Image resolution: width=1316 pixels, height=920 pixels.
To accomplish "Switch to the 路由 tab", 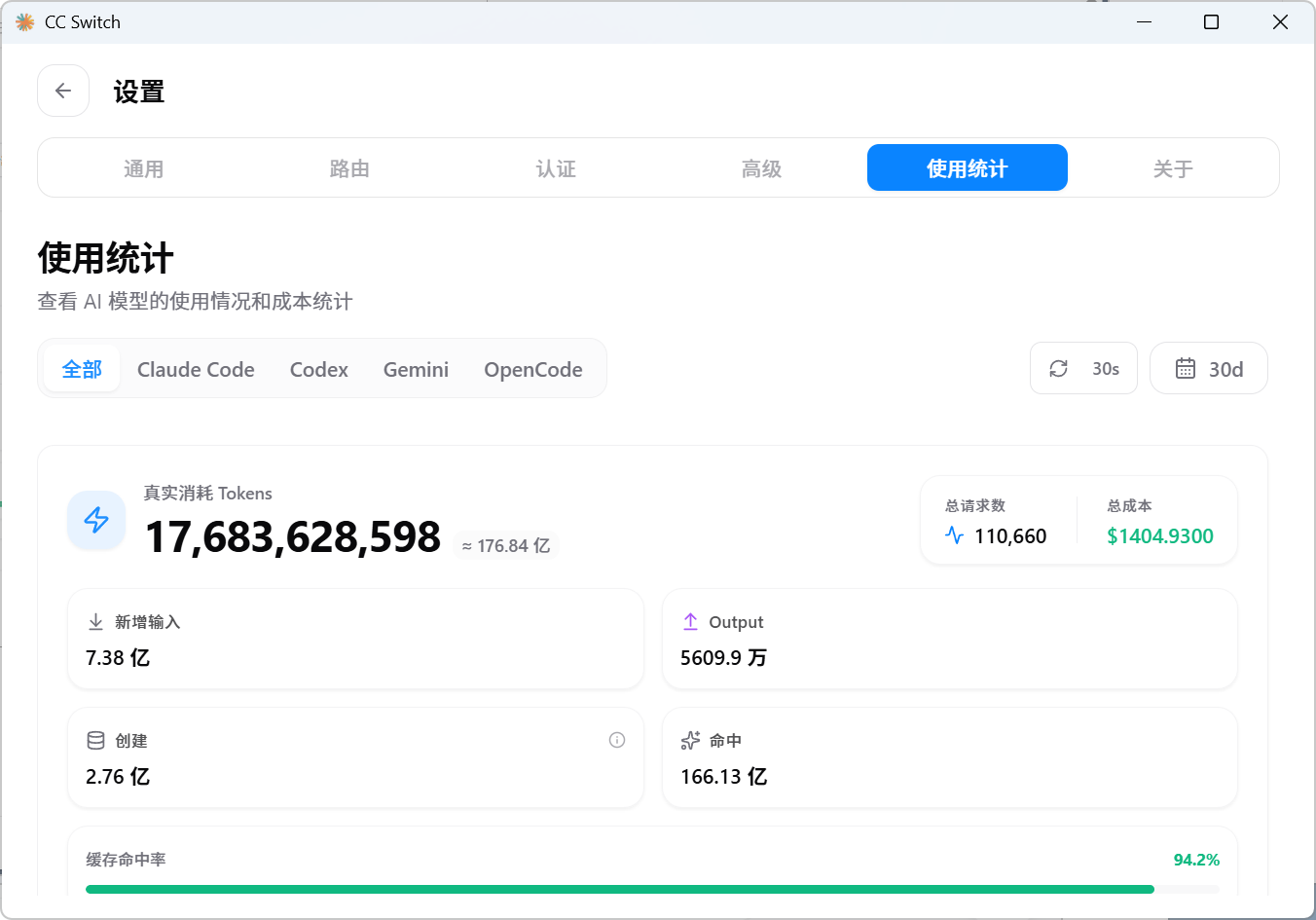I will click(349, 168).
